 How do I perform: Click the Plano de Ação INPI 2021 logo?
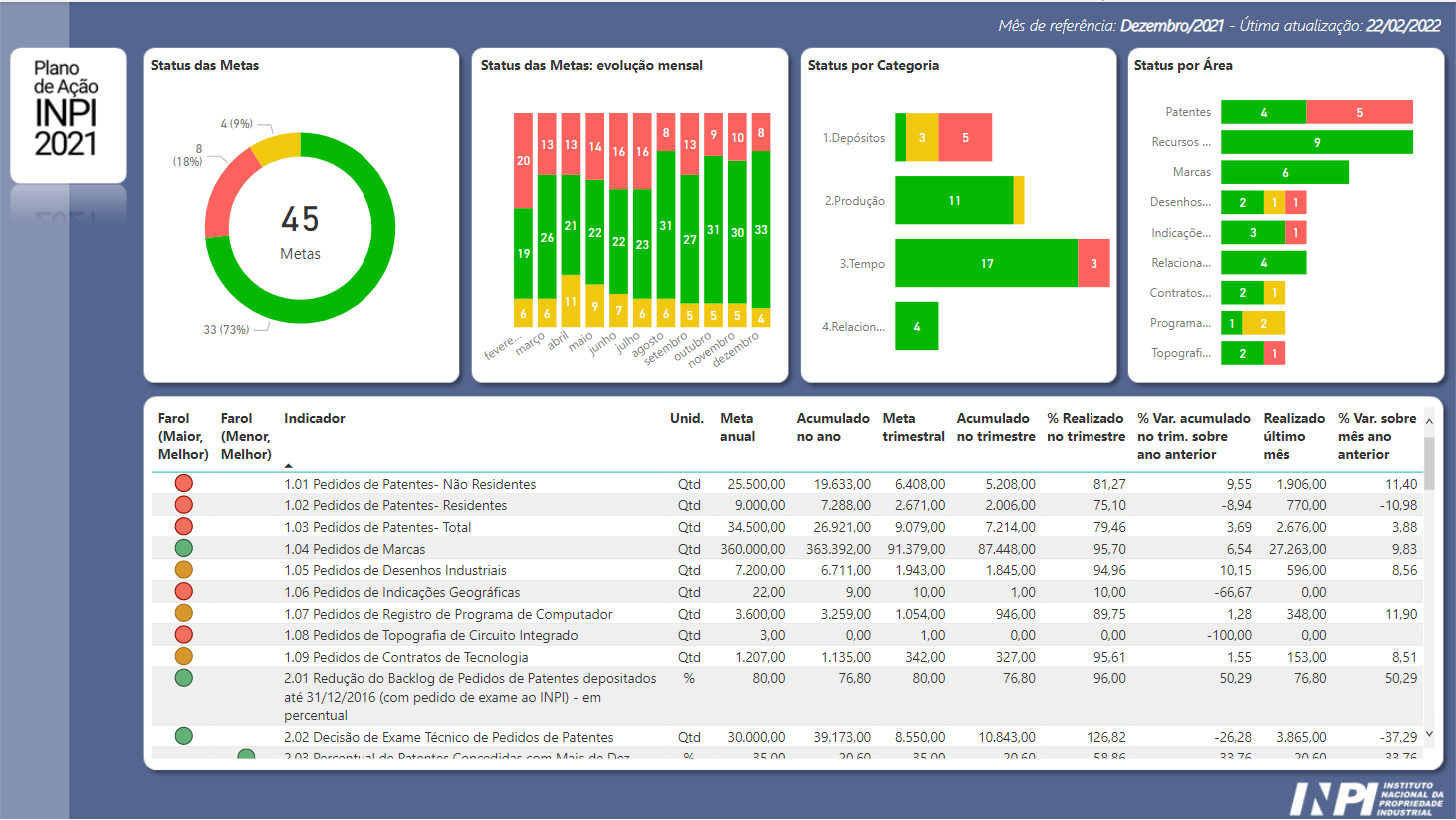pos(67,108)
